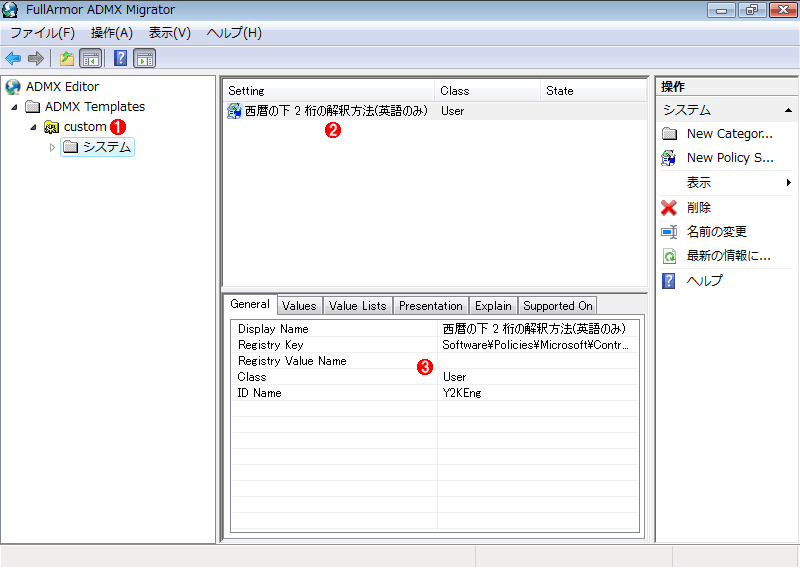Switch to the Presentation tab

[431, 306]
